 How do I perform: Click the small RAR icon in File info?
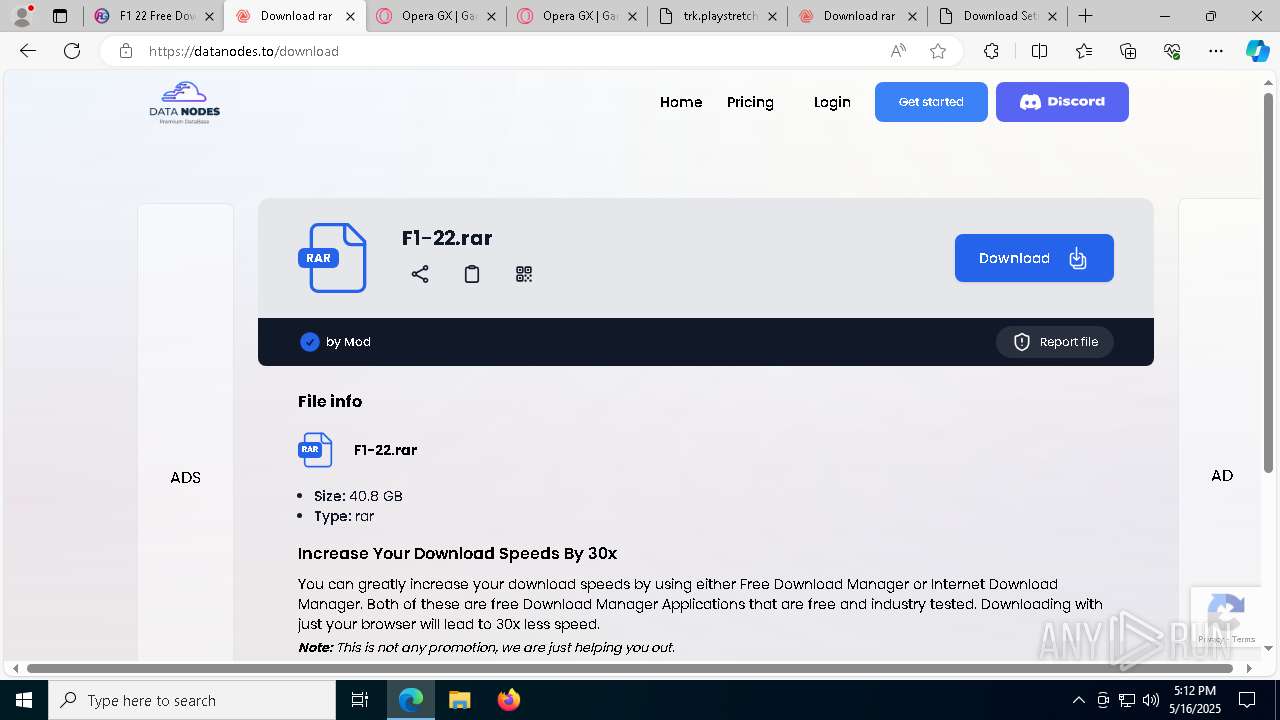(x=315, y=450)
